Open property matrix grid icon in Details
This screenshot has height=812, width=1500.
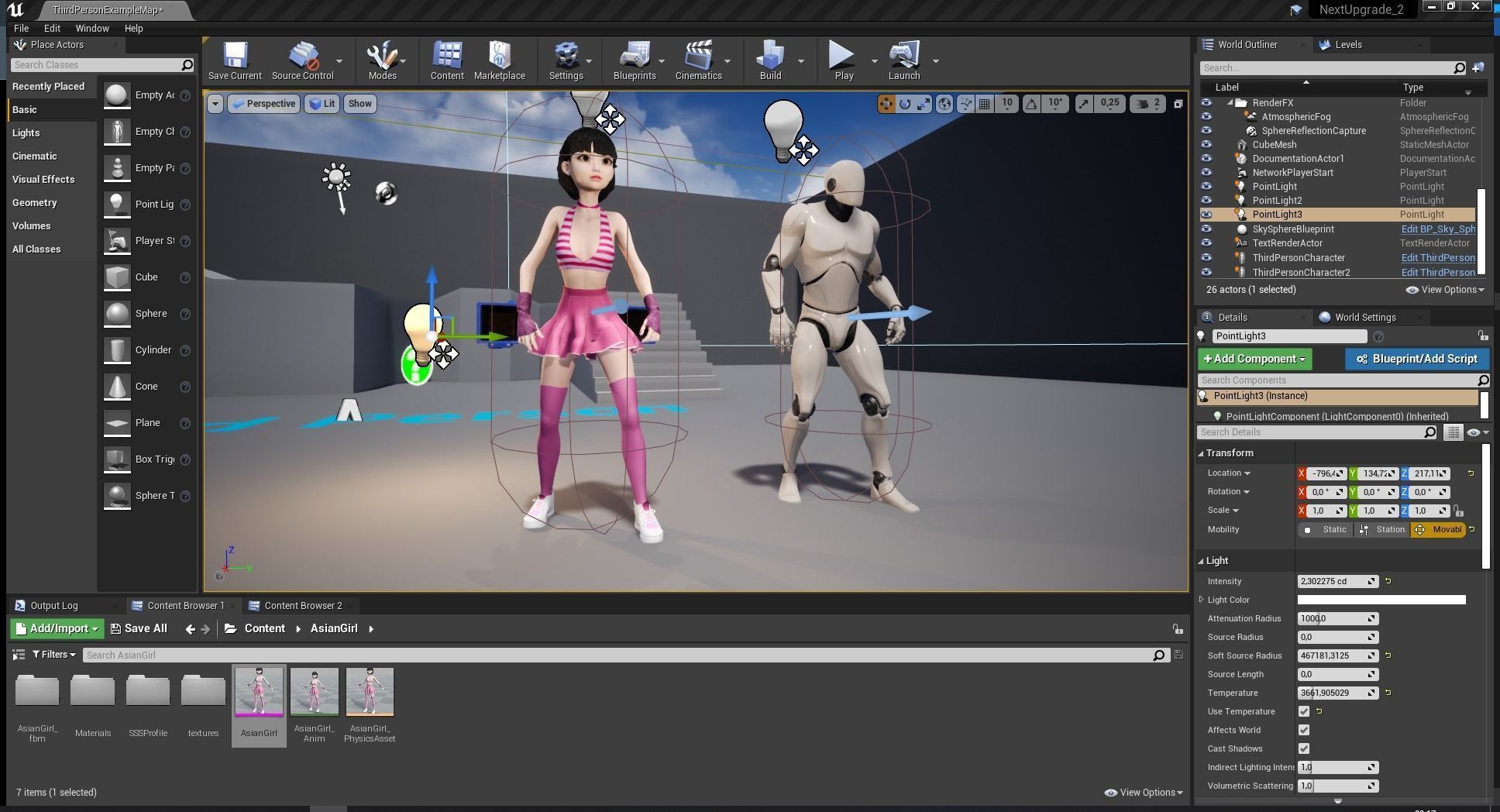click(x=1454, y=432)
